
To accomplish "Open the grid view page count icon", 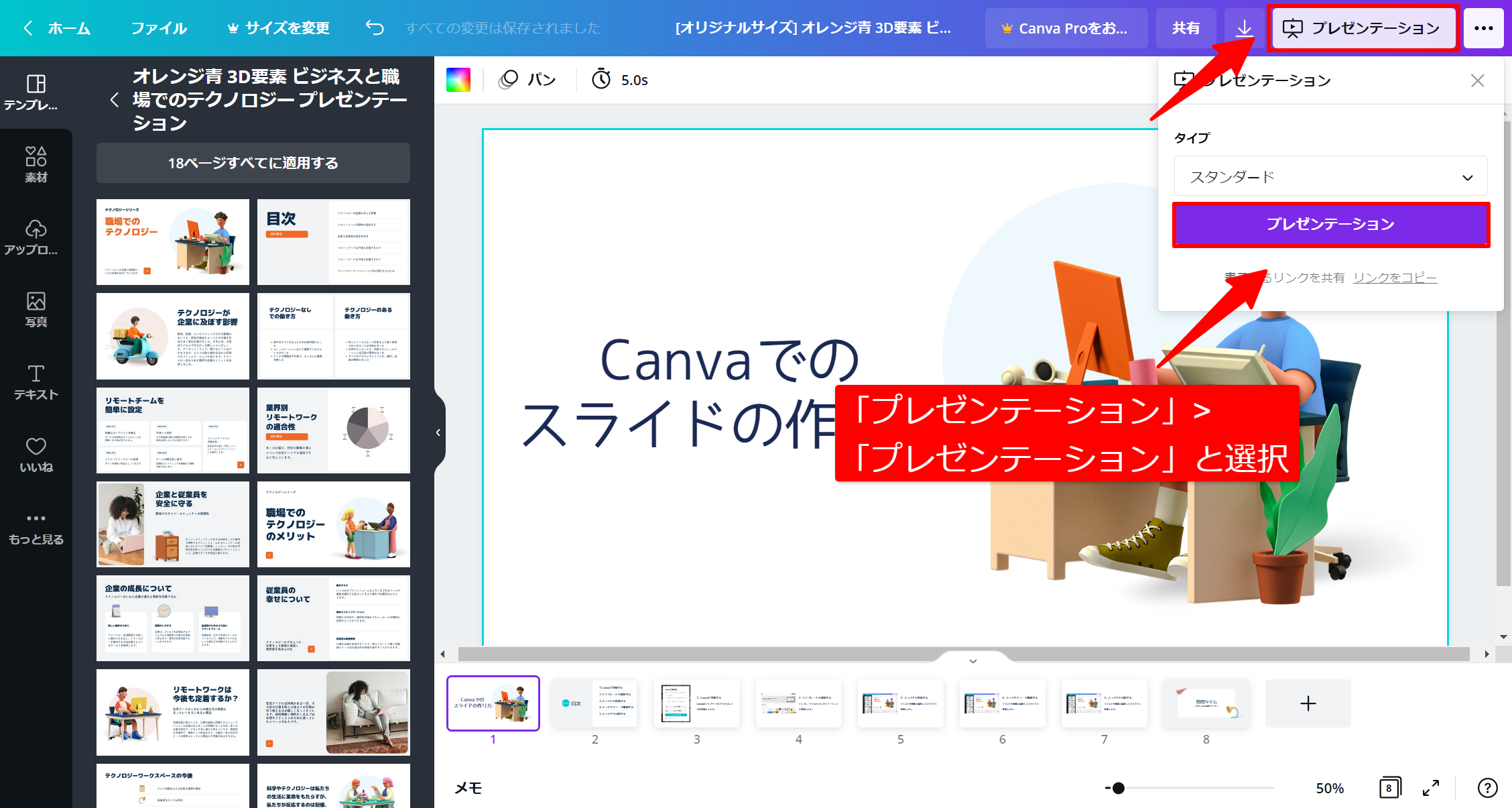I will coord(1389,788).
